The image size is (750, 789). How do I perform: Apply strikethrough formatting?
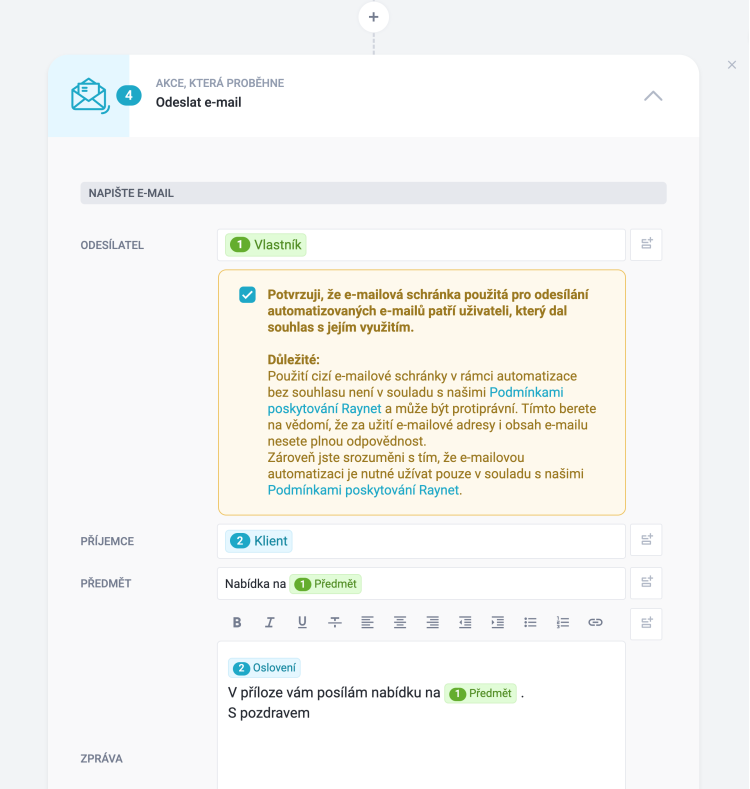click(335, 622)
